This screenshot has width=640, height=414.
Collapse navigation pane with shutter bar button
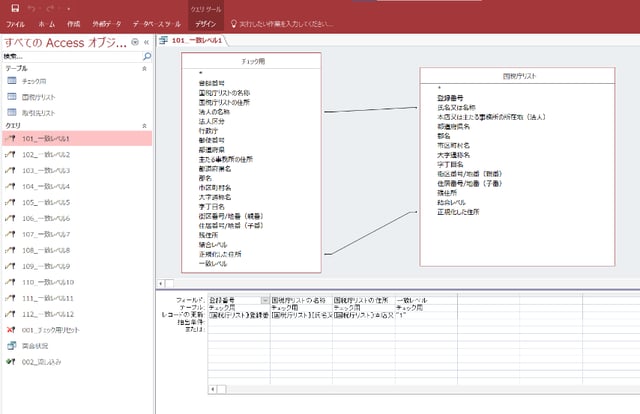tap(147, 43)
